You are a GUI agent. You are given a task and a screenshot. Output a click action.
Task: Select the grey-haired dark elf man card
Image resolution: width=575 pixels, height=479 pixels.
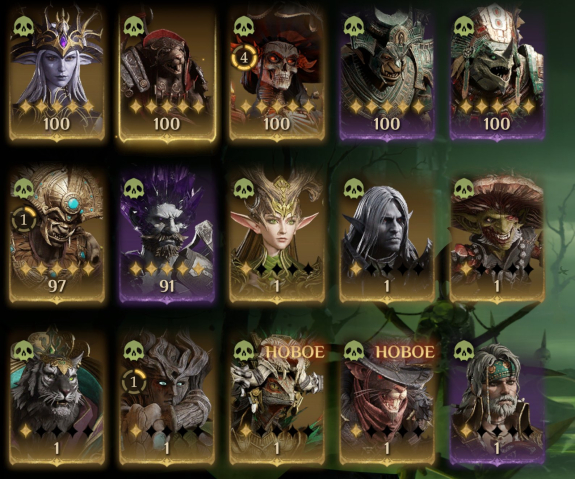(387, 235)
